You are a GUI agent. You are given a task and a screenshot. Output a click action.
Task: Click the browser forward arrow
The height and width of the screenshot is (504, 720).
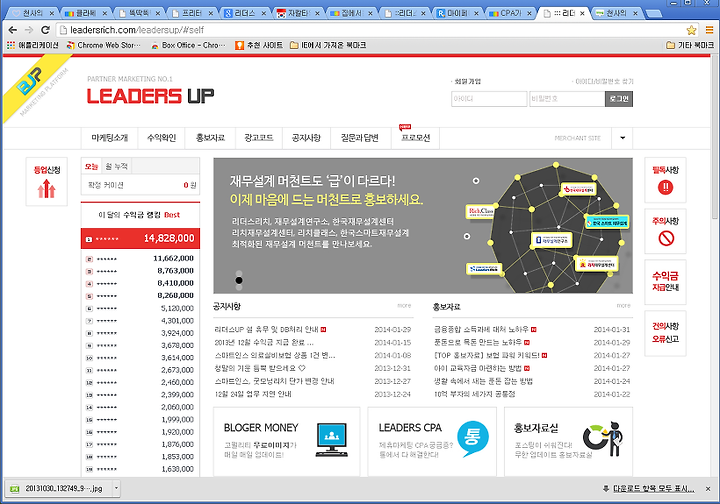click(29, 30)
